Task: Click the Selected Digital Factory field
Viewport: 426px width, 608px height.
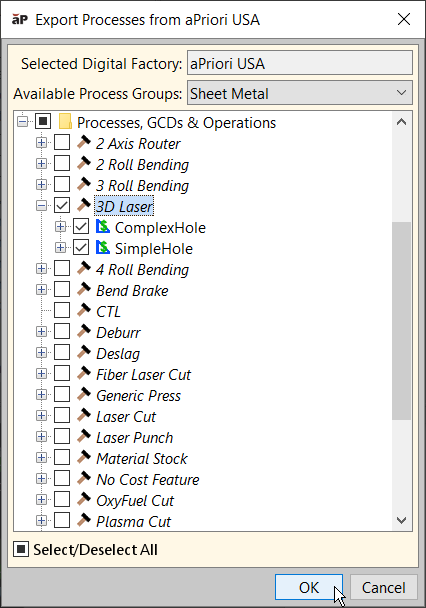Action: tap(300, 63)
